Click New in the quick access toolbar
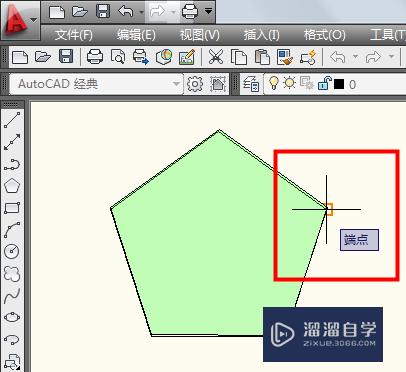The width and height of the screenshot is (406, 372). (57, 12)
